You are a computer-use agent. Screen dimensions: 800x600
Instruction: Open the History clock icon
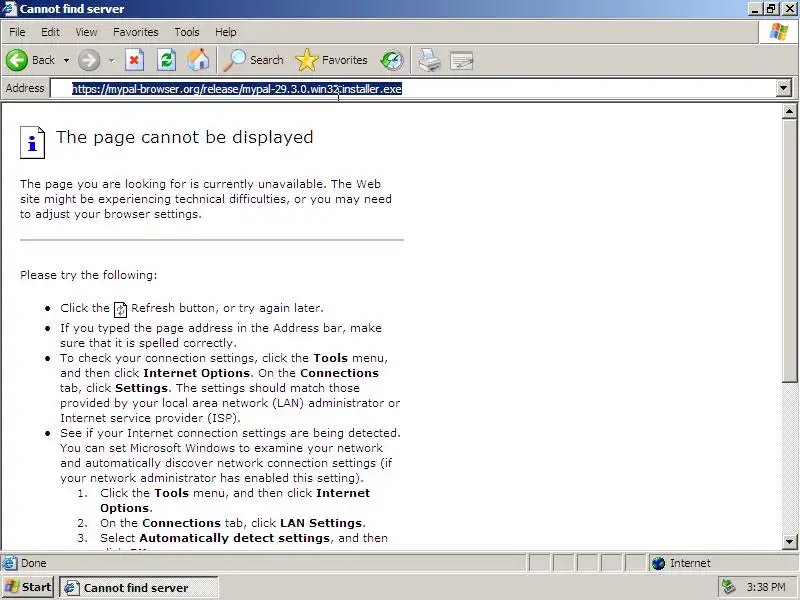click(x=392, y=60)
